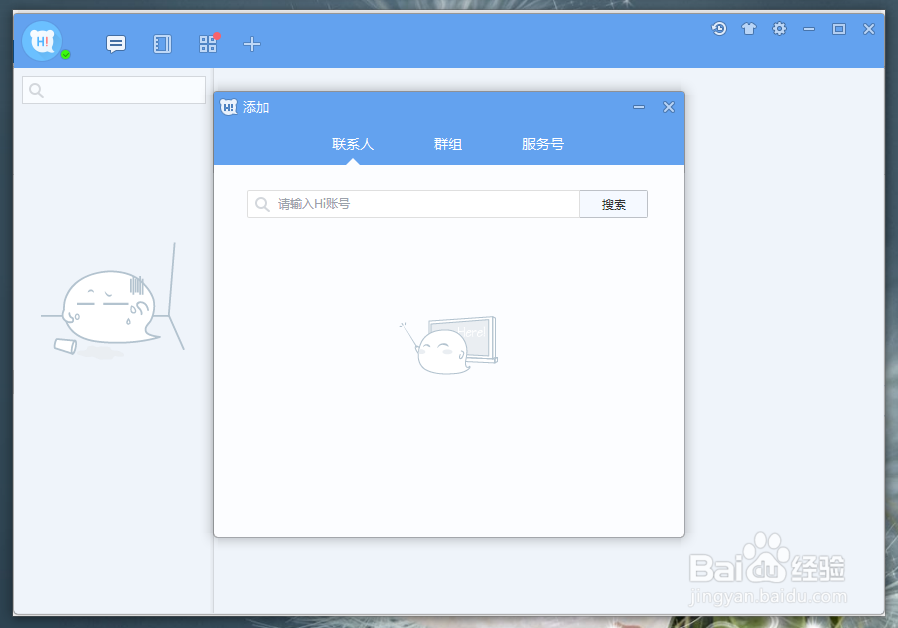Open the contacts book panel
Viewport: 898px width, 628px height.
pyautogui.click(x=161, y=44)
